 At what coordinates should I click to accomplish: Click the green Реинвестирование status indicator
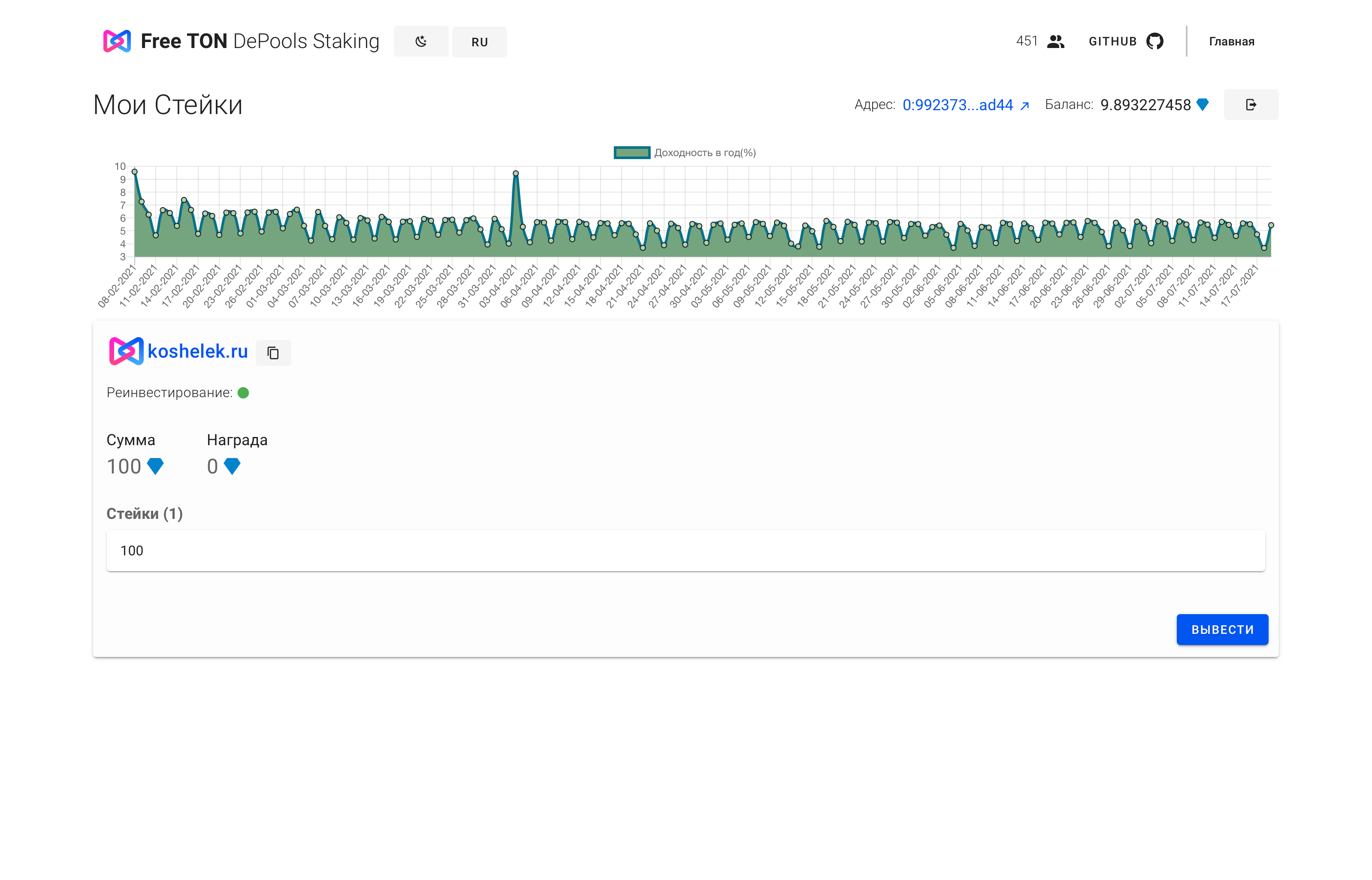coord(243,392)
